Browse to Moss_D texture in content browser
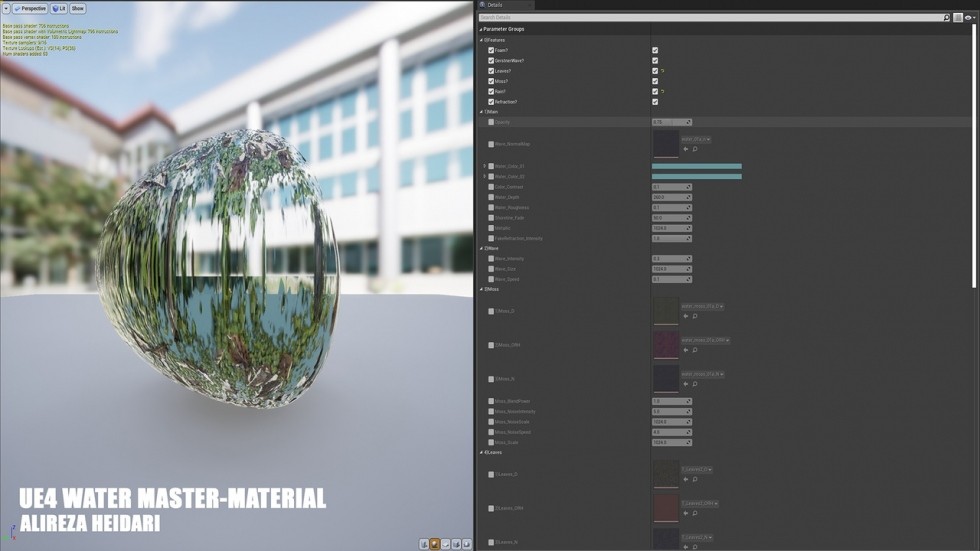980x551 pixels. pyautogui.click(x=695, y=316)
